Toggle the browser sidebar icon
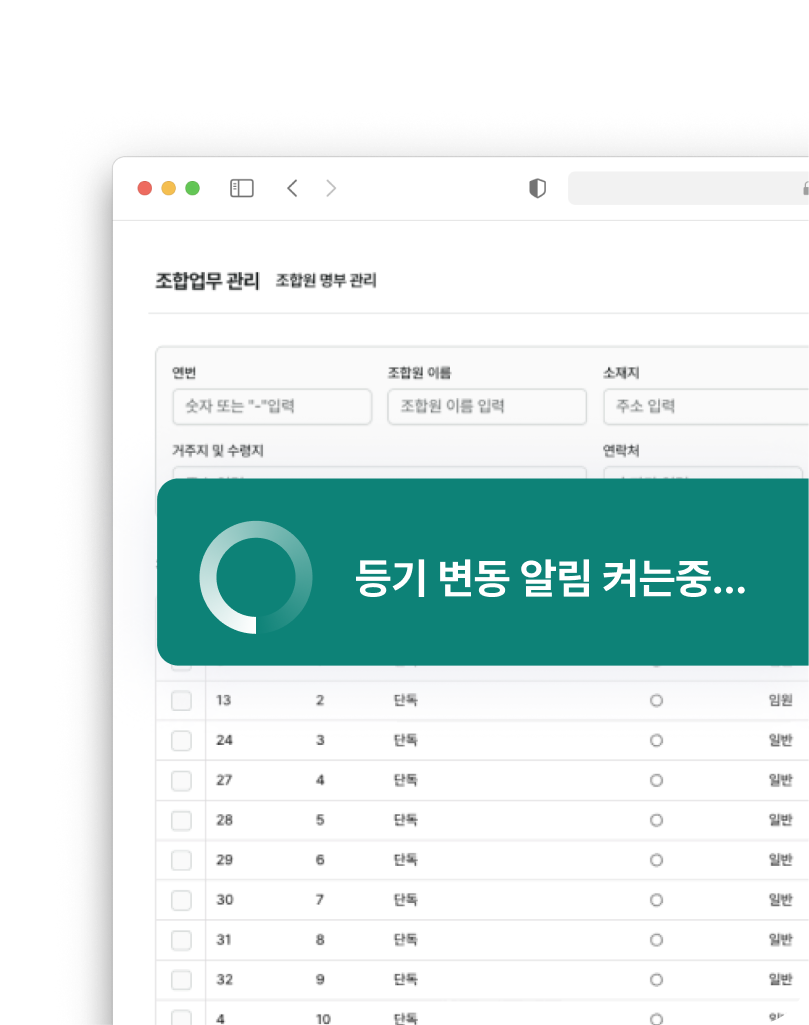809x1025 pixels. [x=242, y=188]
